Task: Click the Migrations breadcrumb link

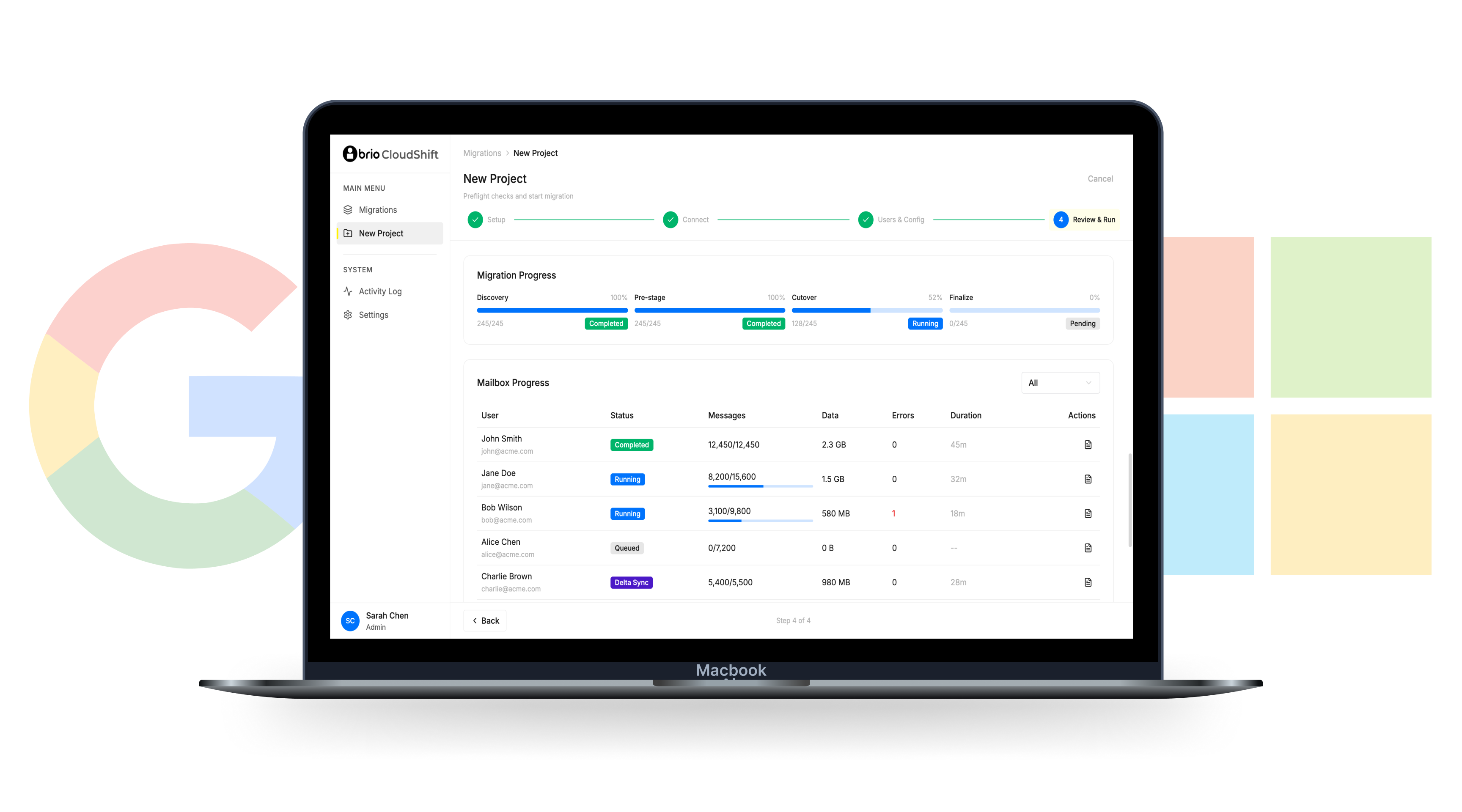Action: (x=482, y=153)
